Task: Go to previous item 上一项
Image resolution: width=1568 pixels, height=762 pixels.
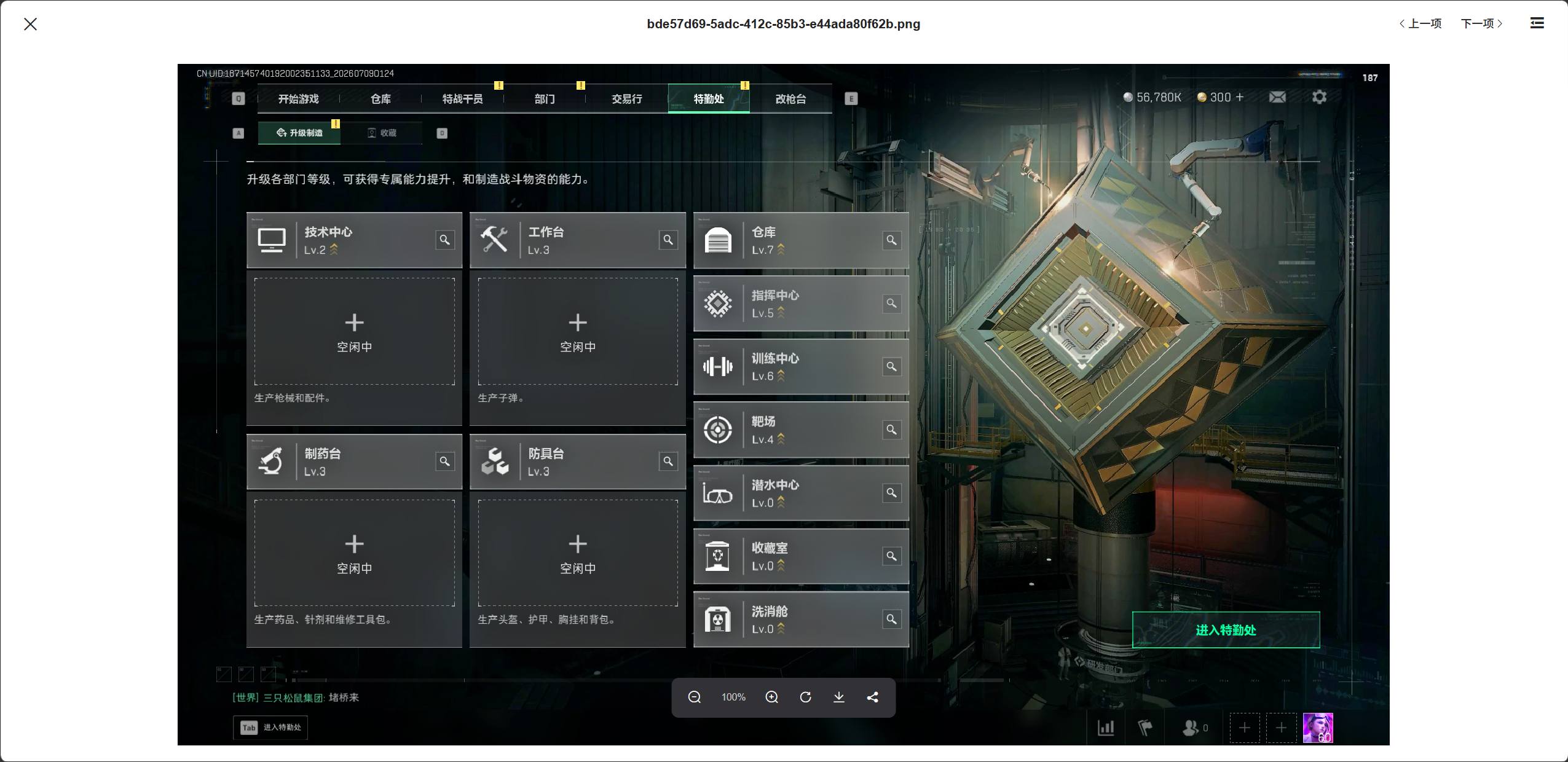Action: click(x=1420, y=23)
